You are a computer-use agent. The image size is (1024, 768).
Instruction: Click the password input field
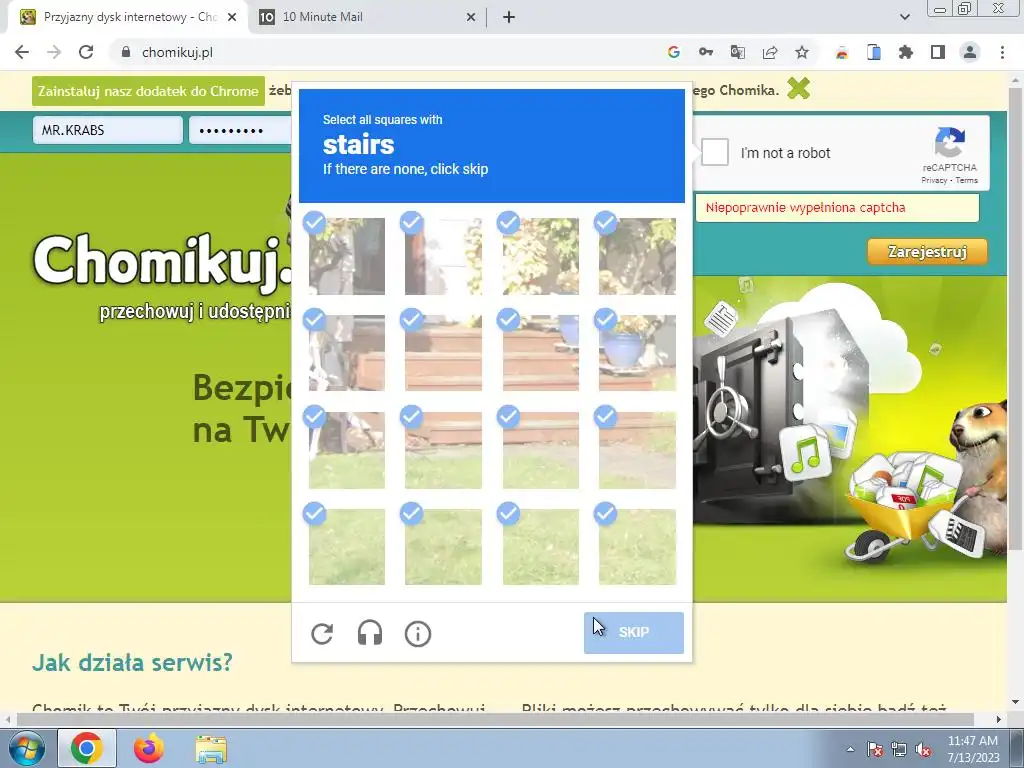tap(240, 130)
